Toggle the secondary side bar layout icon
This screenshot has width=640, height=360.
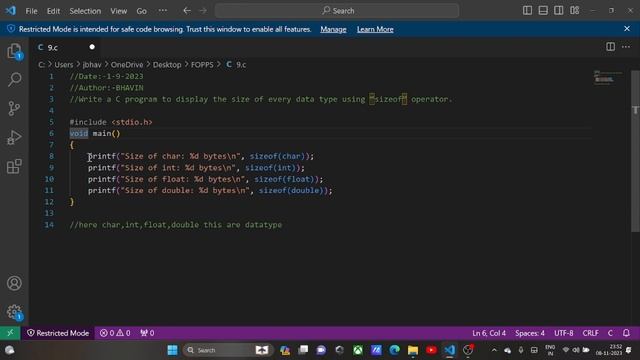558,11
